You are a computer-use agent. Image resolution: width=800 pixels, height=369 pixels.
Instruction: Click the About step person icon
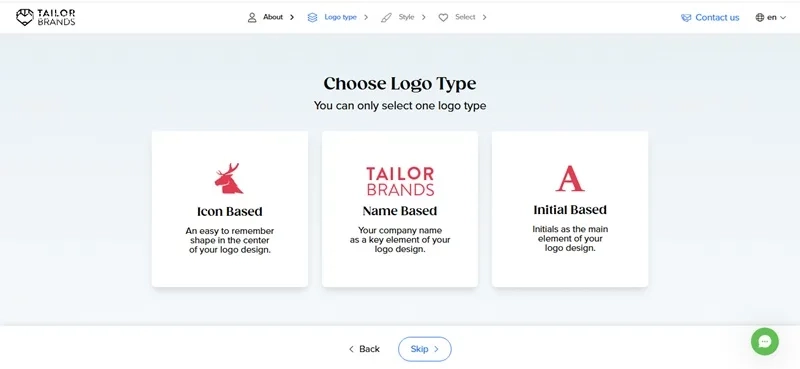[252, 17]
